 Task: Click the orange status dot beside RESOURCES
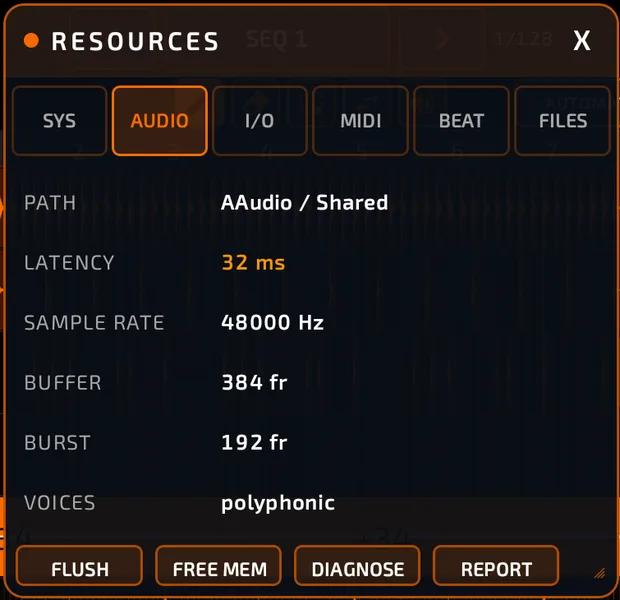coord(31,40)
